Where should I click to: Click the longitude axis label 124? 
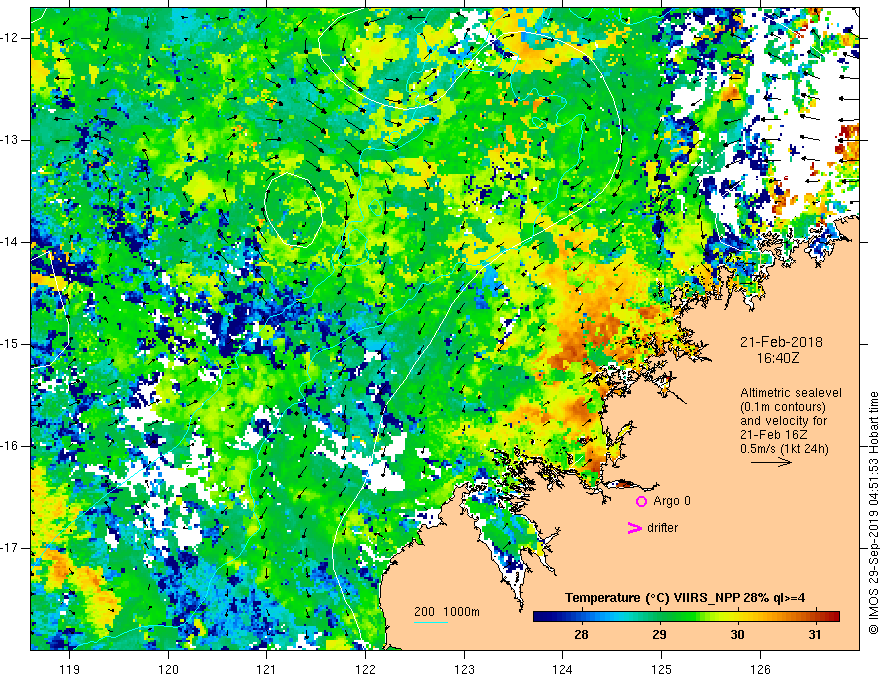pyautogui.click(x=562, y=669)
